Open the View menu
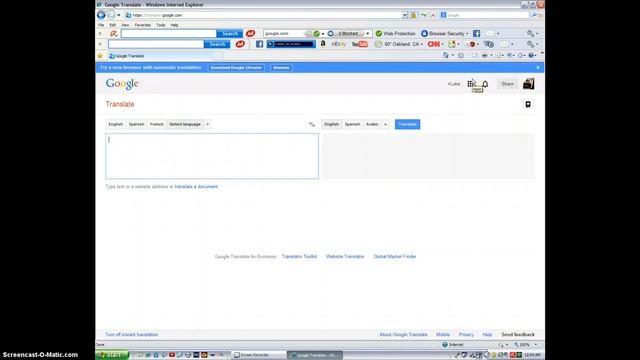This screenshot has width=640, height=360. point(125,25)
